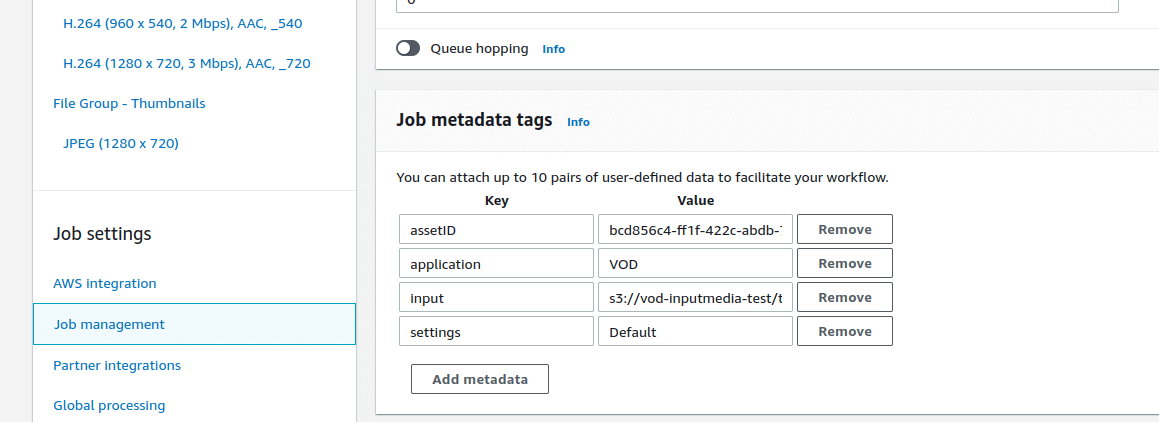The image size is (1159, 422).
Task: Select the JPEG (1280 x 720) output
Action: (120, 143)
